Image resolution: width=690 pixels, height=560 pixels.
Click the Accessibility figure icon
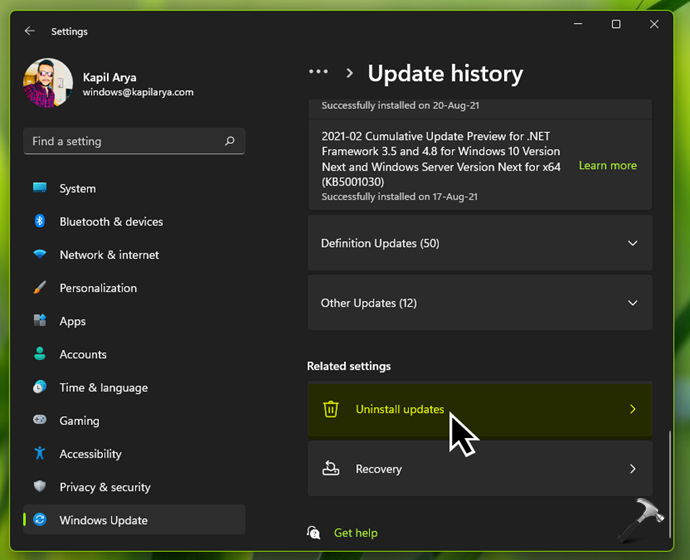point(40,453)
